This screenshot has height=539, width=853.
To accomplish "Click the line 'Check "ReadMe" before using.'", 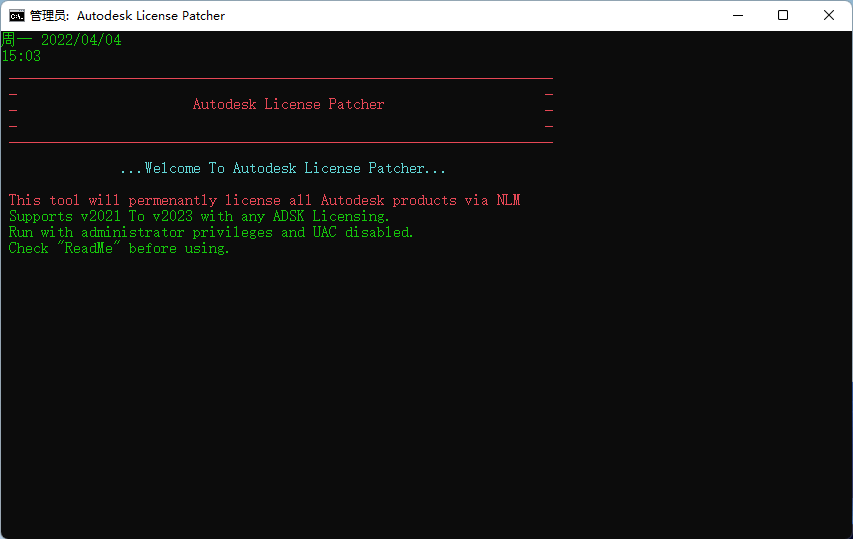I will (119, 248).
